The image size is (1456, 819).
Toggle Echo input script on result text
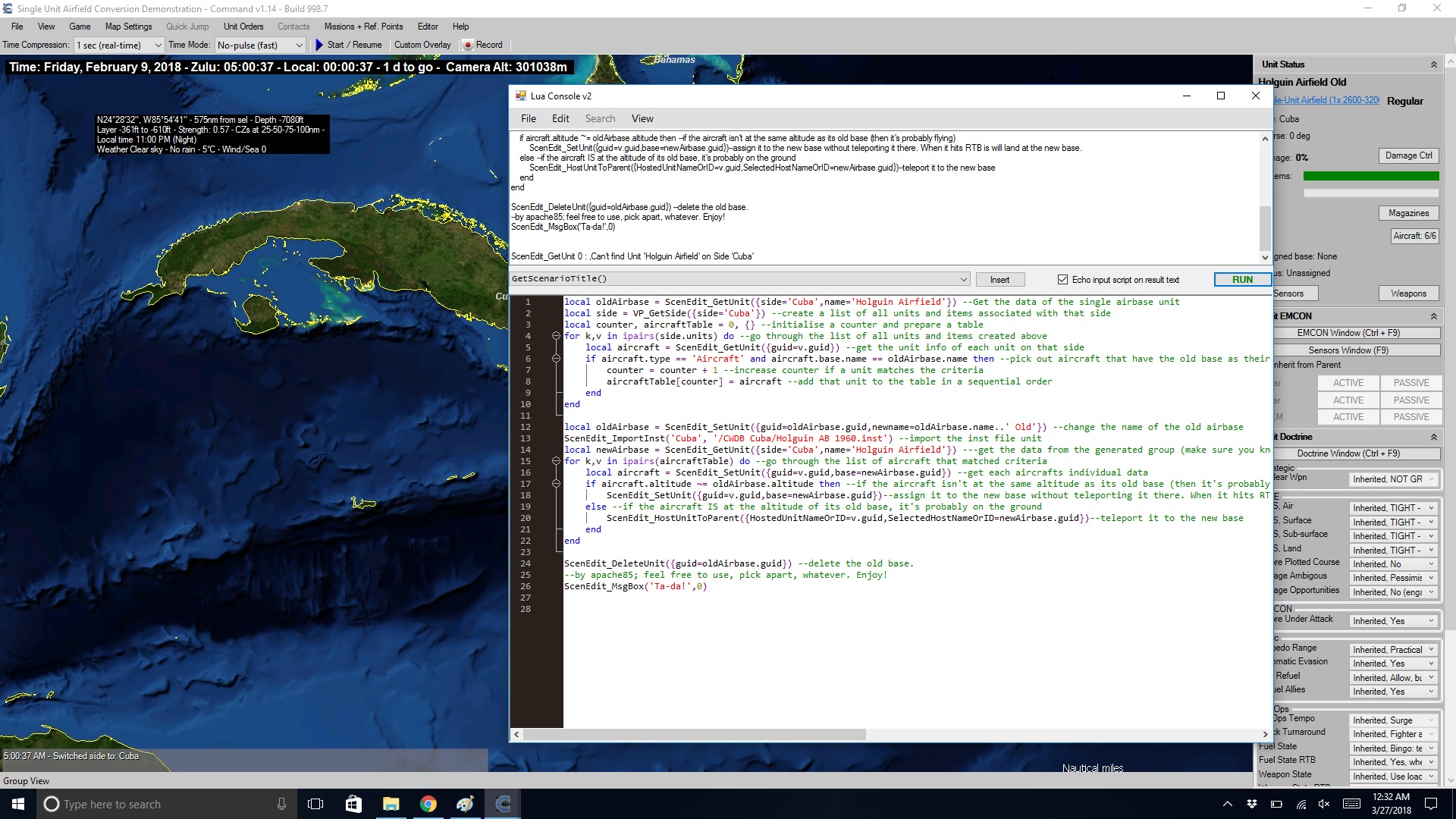pos(1062,280)
